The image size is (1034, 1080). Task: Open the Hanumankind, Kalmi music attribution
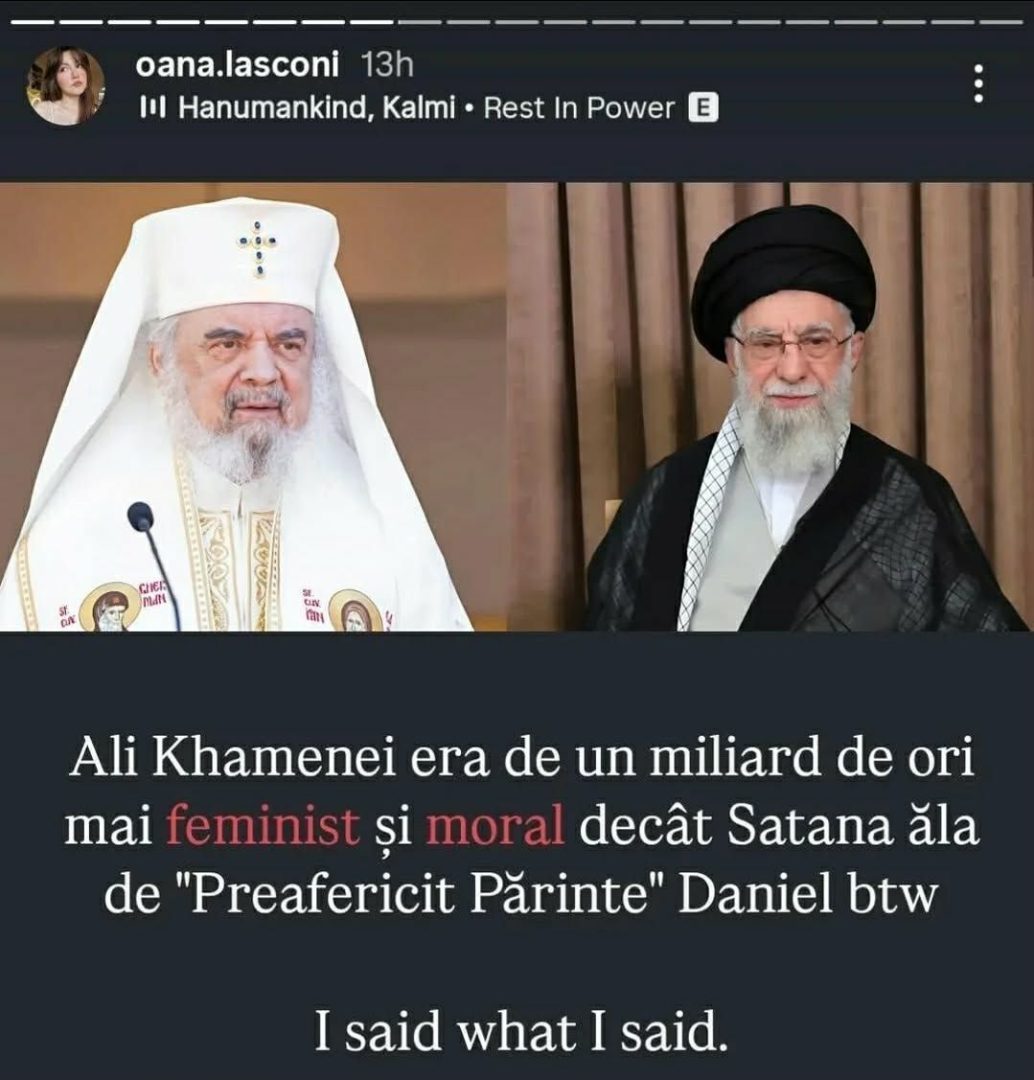click(x=317, y=108)
